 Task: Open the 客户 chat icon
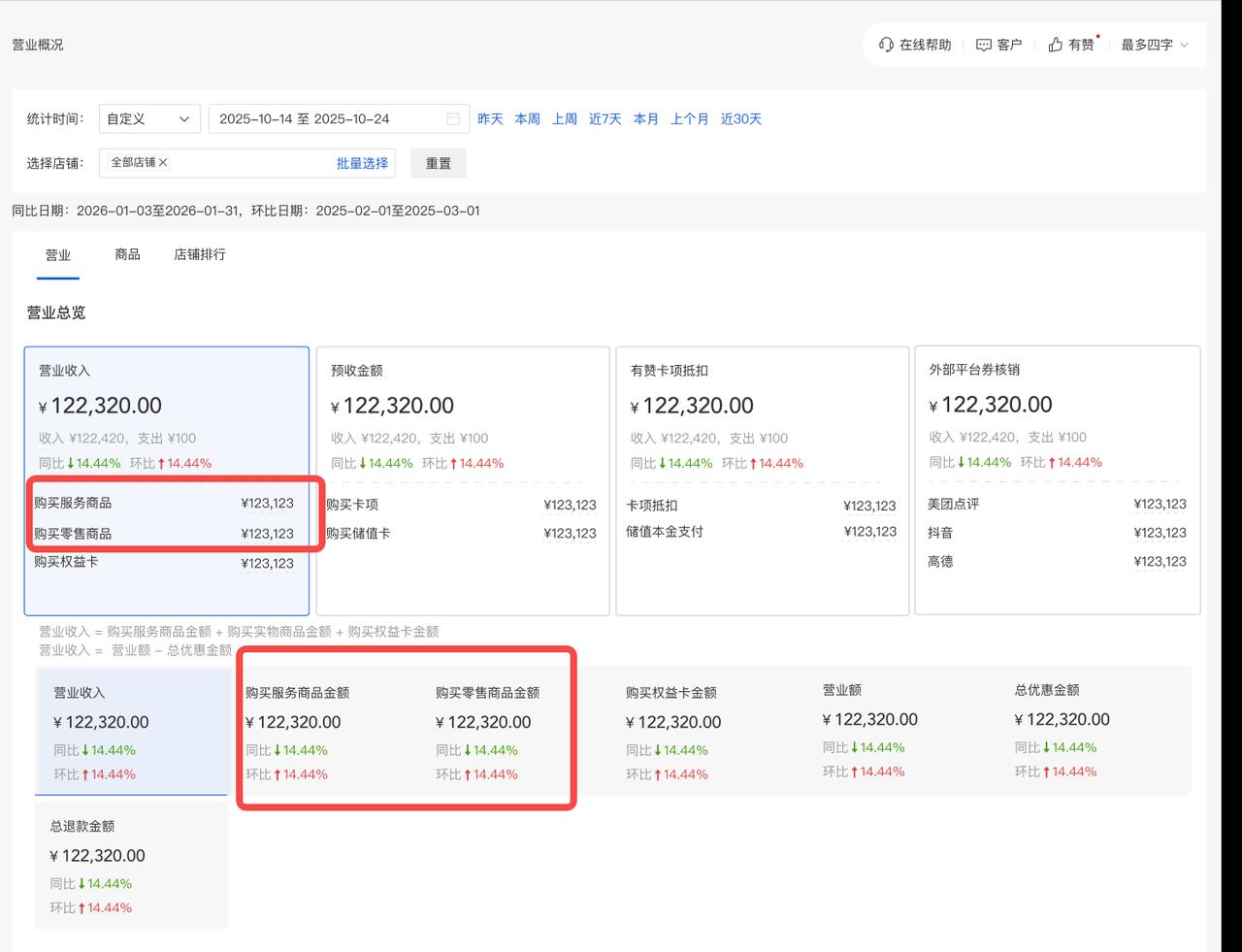[x=984, y=45]
